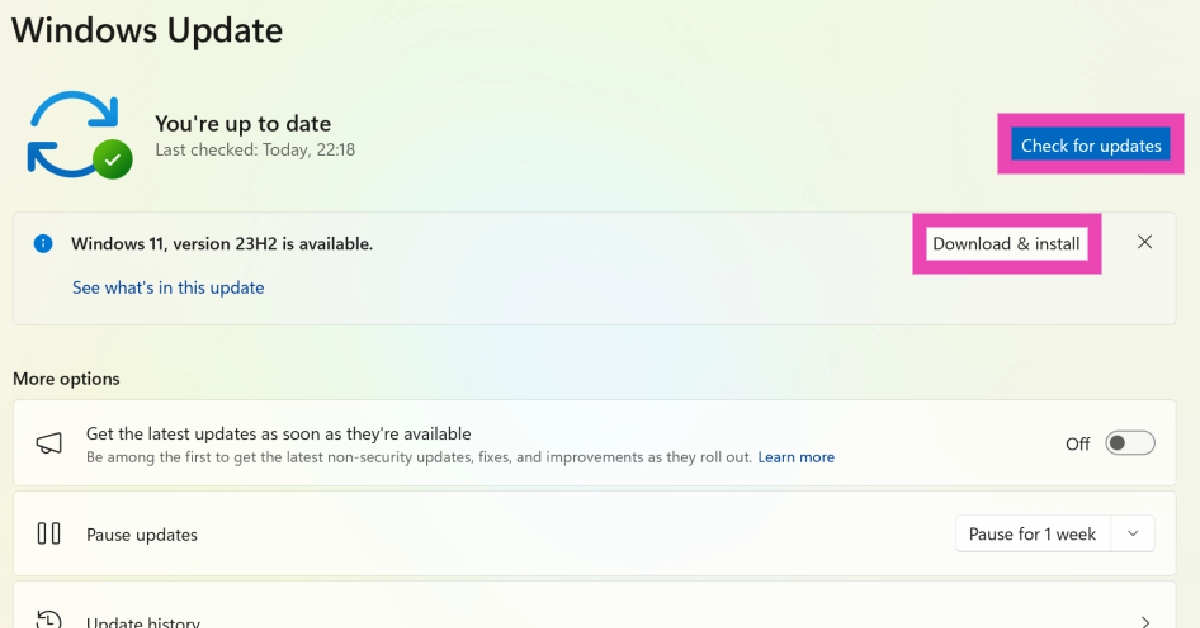
Task: Open the pause duration dropdown arrow
Action: pyautogui.click(x=1133, y=534)
